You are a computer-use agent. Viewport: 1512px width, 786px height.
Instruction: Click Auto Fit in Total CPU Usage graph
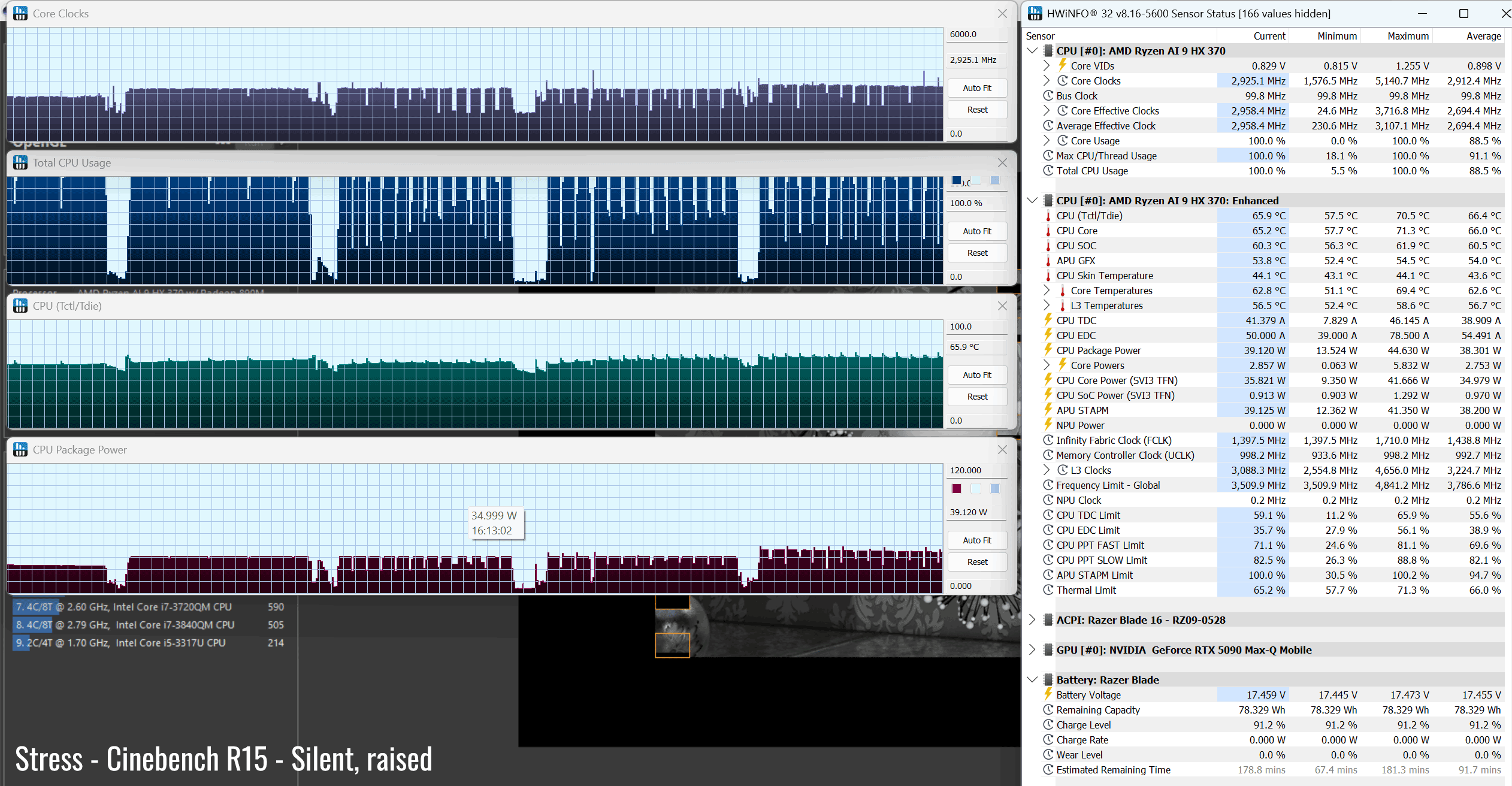click(x=977, y=231)
